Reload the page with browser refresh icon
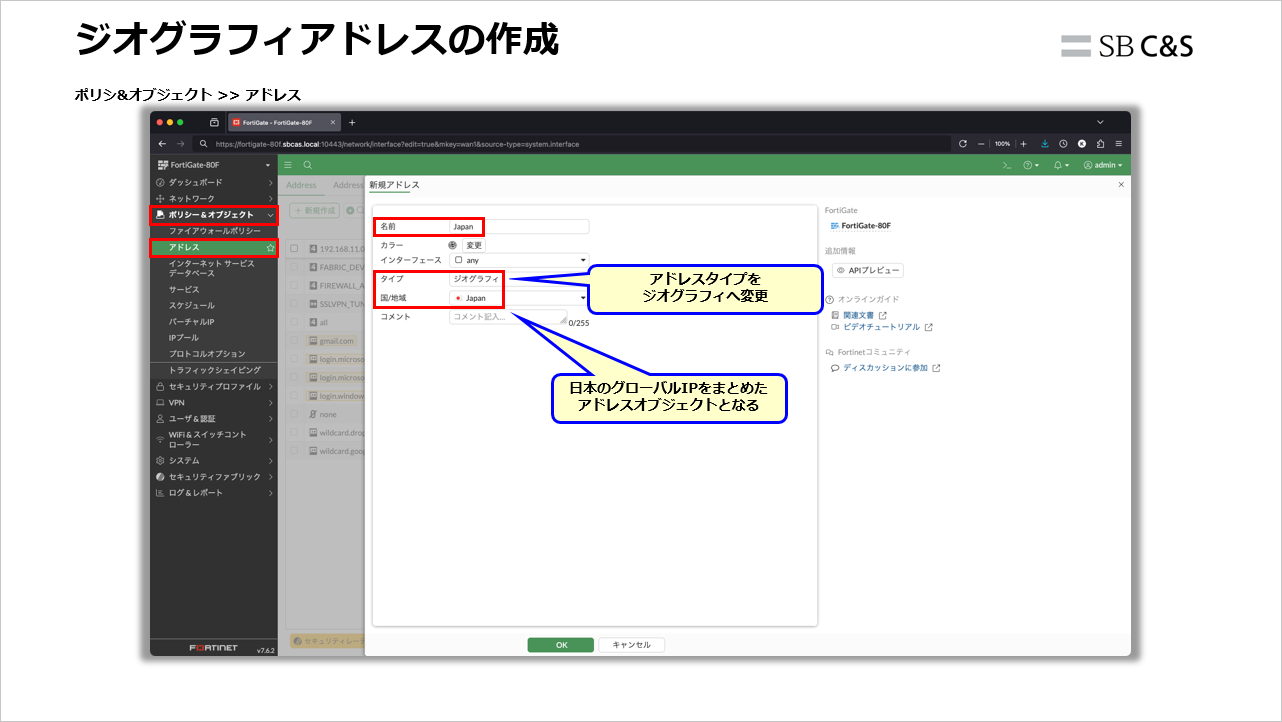Screen dimensions: 1282x722 point(962,143)
